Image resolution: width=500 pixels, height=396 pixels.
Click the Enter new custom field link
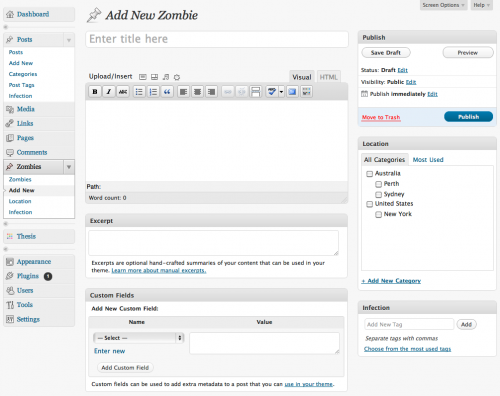point(109,351)
